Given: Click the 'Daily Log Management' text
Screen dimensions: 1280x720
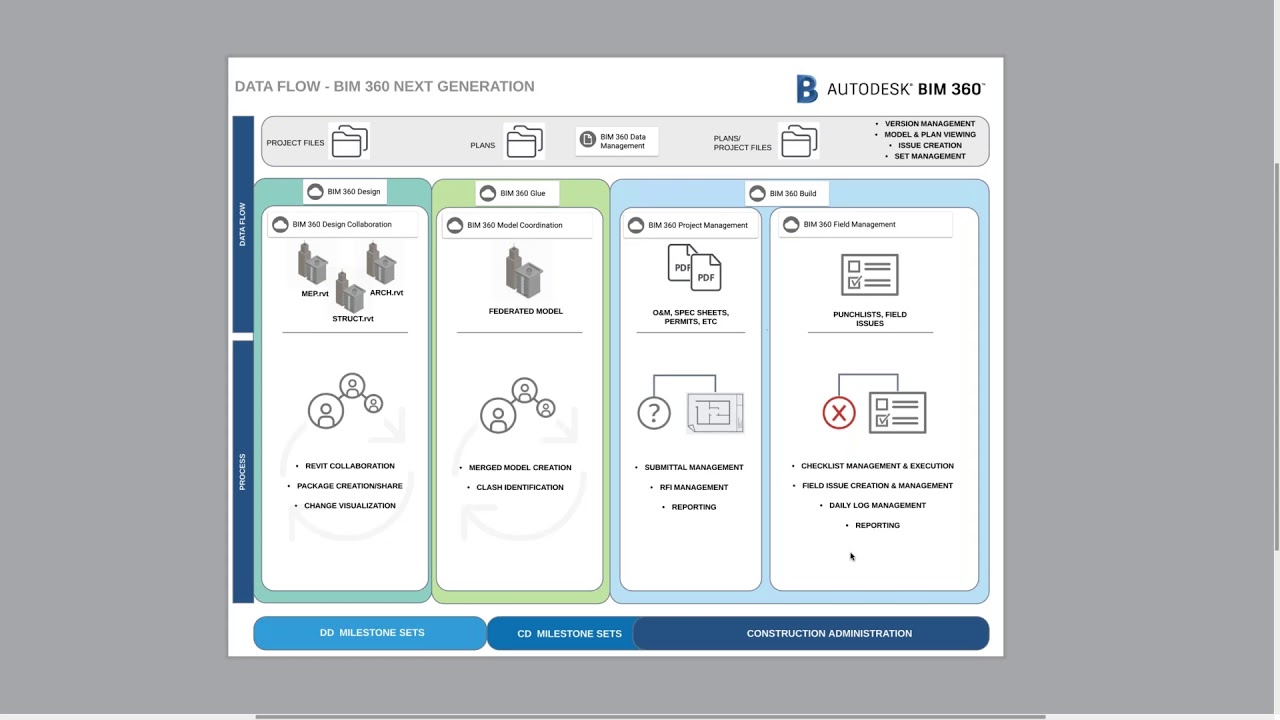Looking at the screenshot, I should [x=877, y=505].
